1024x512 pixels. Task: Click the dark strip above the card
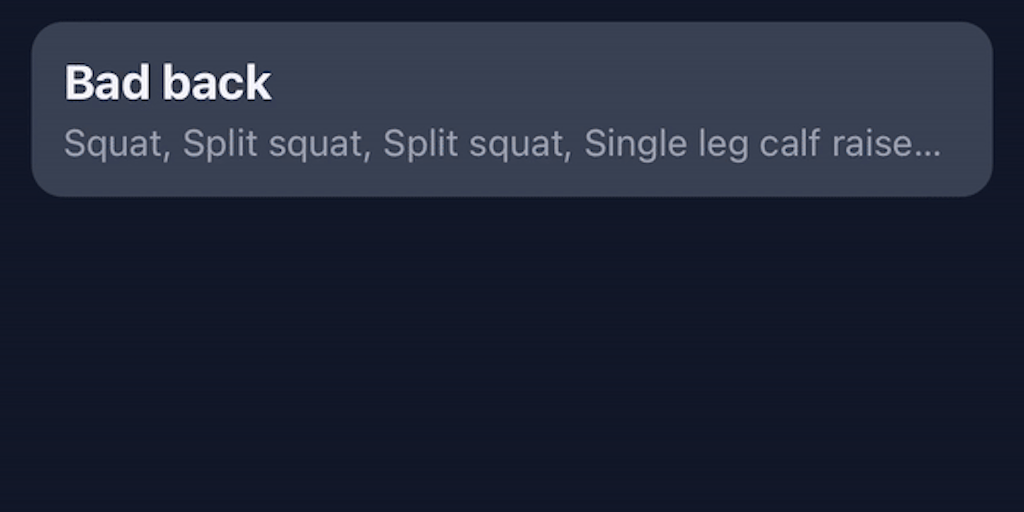(x=512, y=10)
